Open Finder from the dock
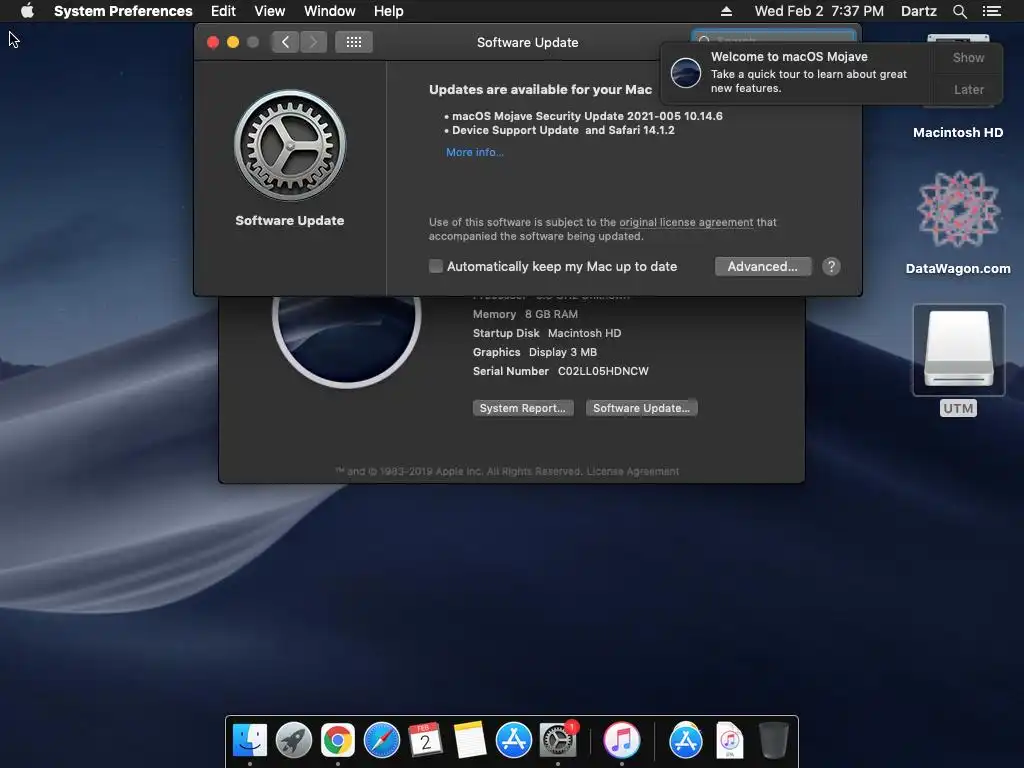Viewport: 1024px width, 768px height. tap(249, 741)
